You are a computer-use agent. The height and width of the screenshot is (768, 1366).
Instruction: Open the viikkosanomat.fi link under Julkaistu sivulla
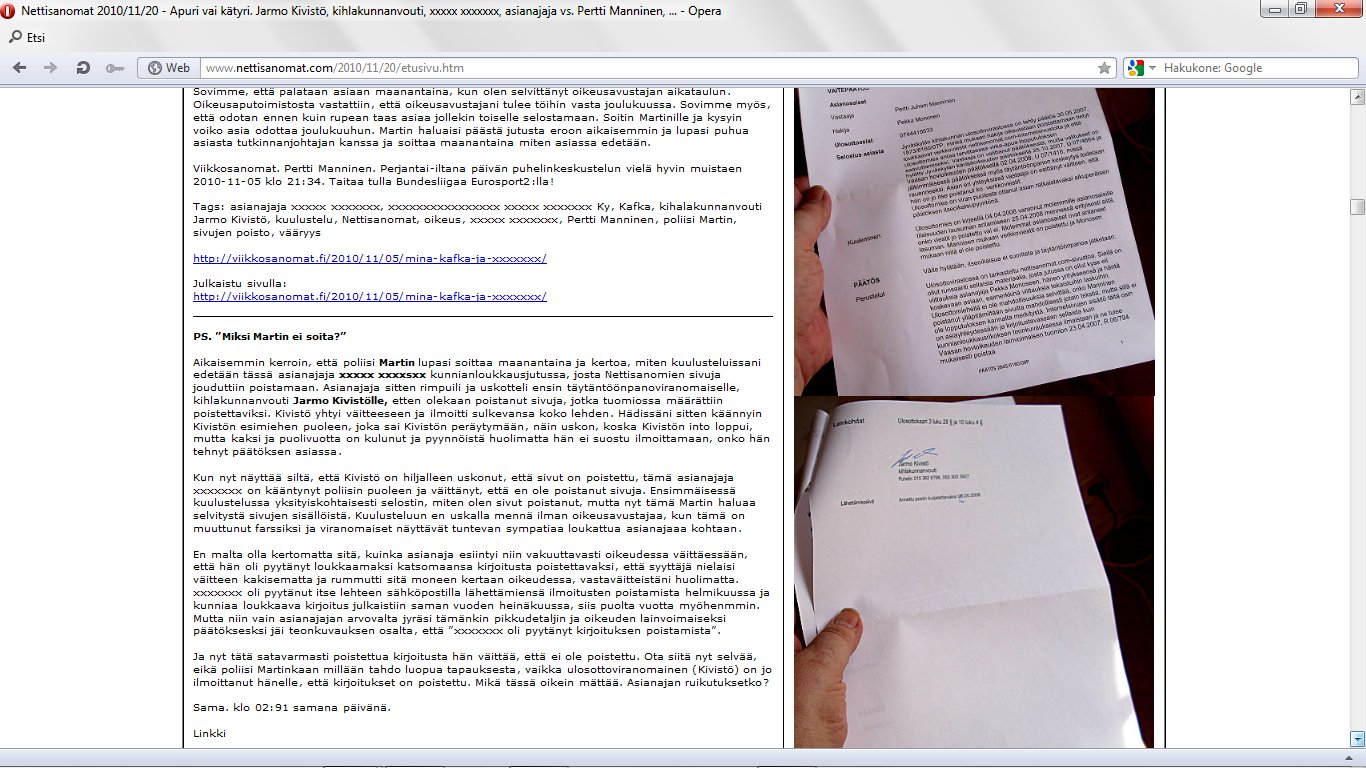(x=369, y=296)
